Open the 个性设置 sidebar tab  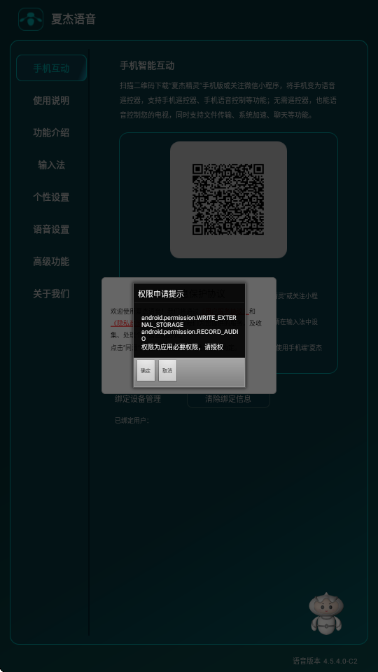click(51, 197)
